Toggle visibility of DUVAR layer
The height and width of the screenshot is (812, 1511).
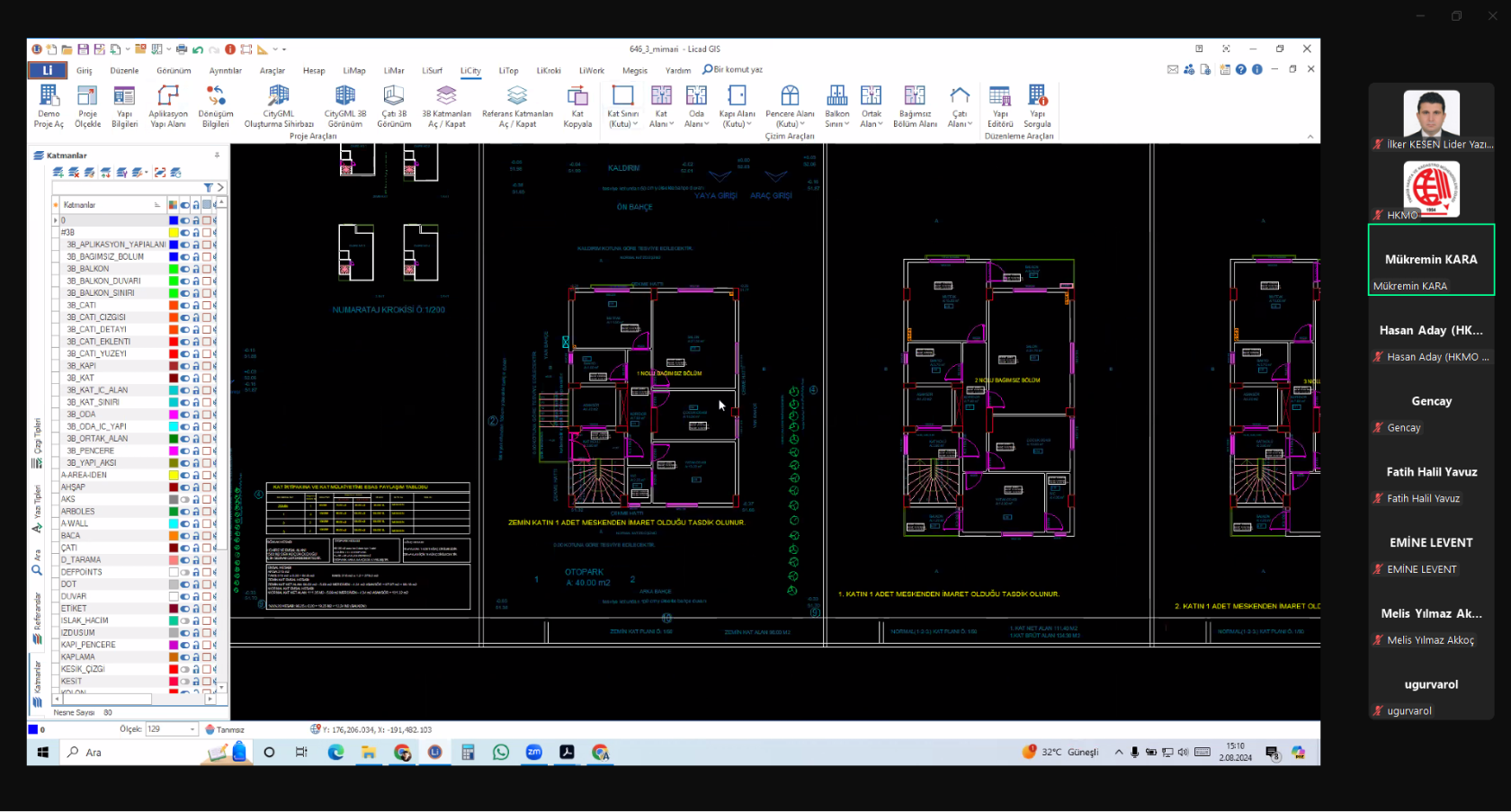pyautogui.click(x=185, y=596)
